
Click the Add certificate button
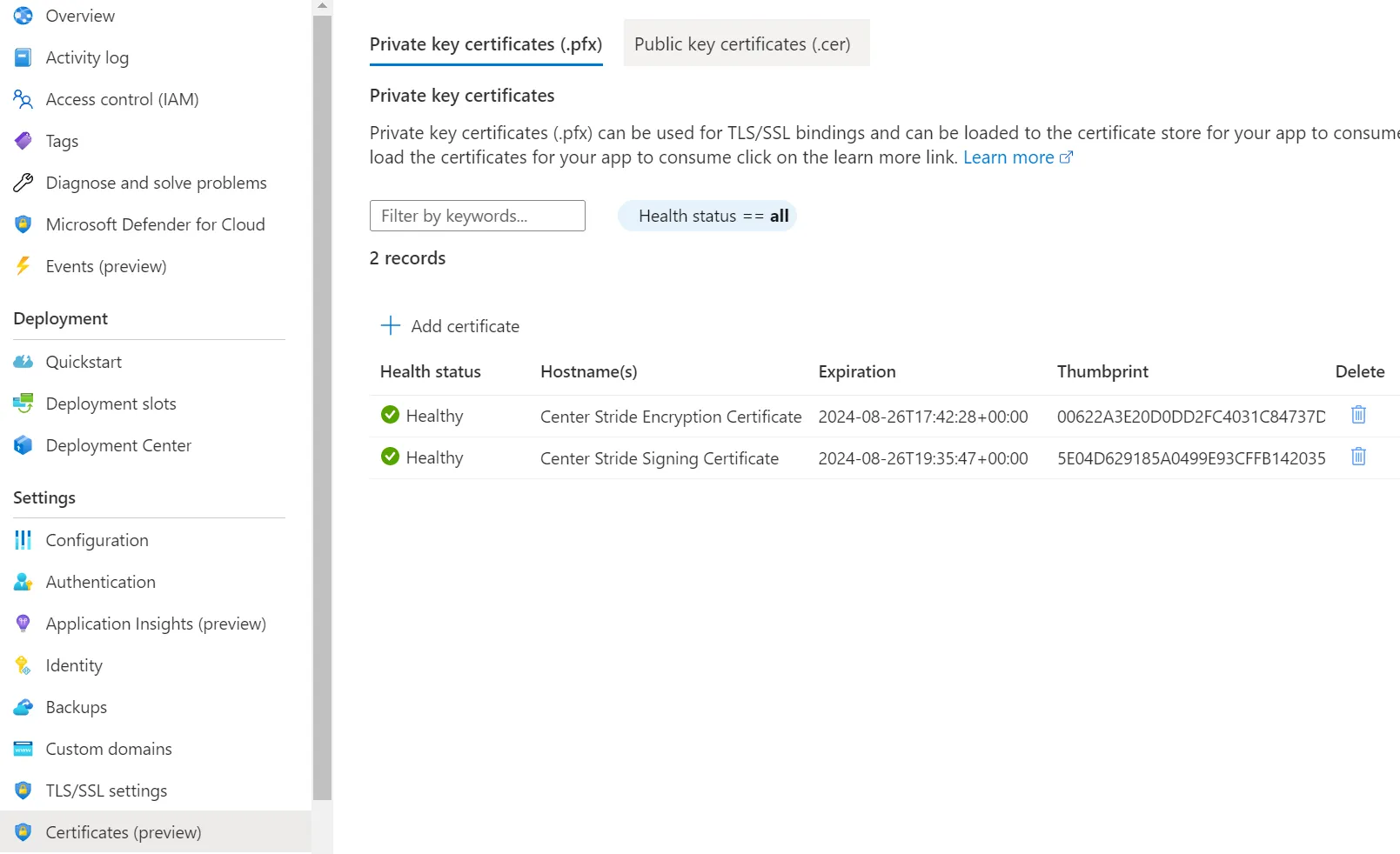click(451, 325)
